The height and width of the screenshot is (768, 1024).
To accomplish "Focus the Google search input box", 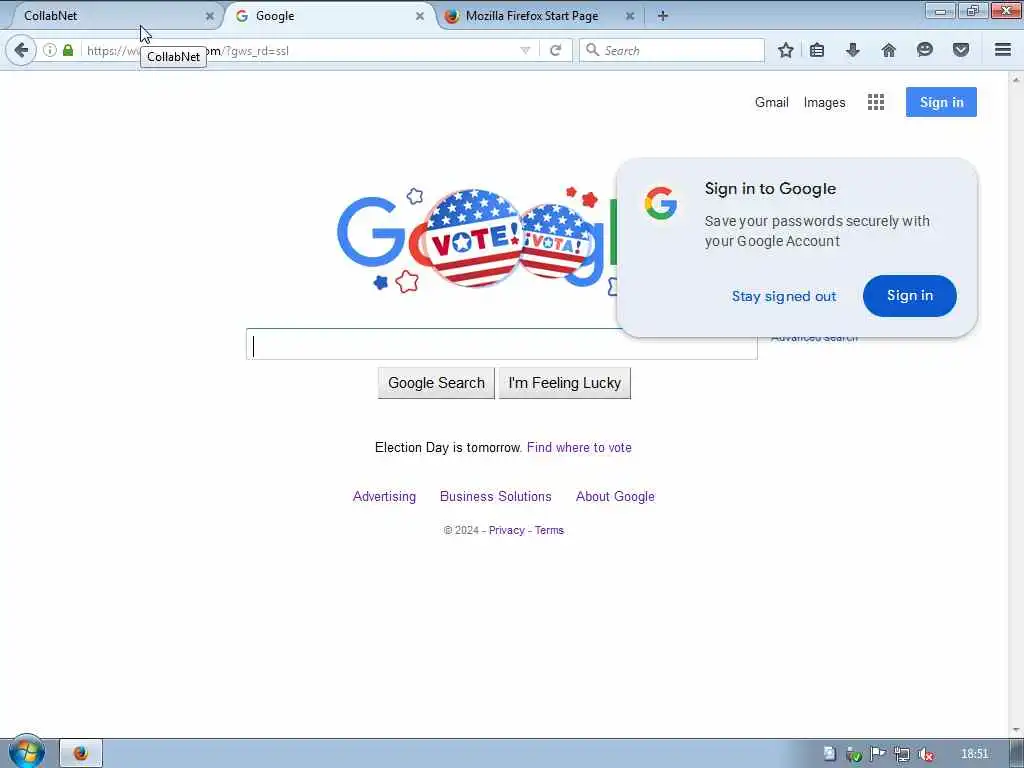I will 502,344.
